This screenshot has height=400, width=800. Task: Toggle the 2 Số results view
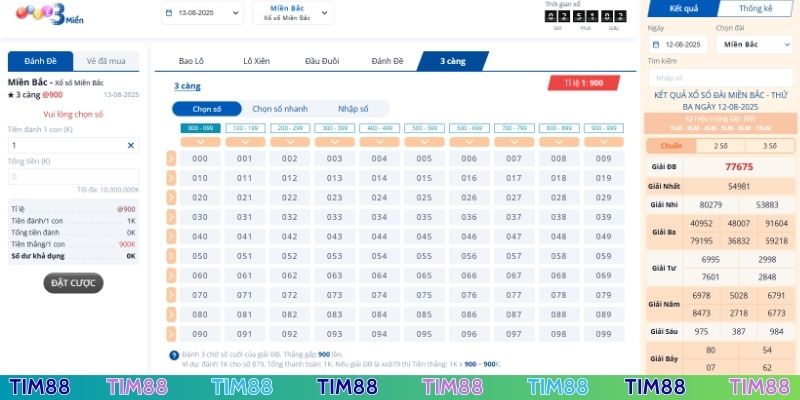720,145
